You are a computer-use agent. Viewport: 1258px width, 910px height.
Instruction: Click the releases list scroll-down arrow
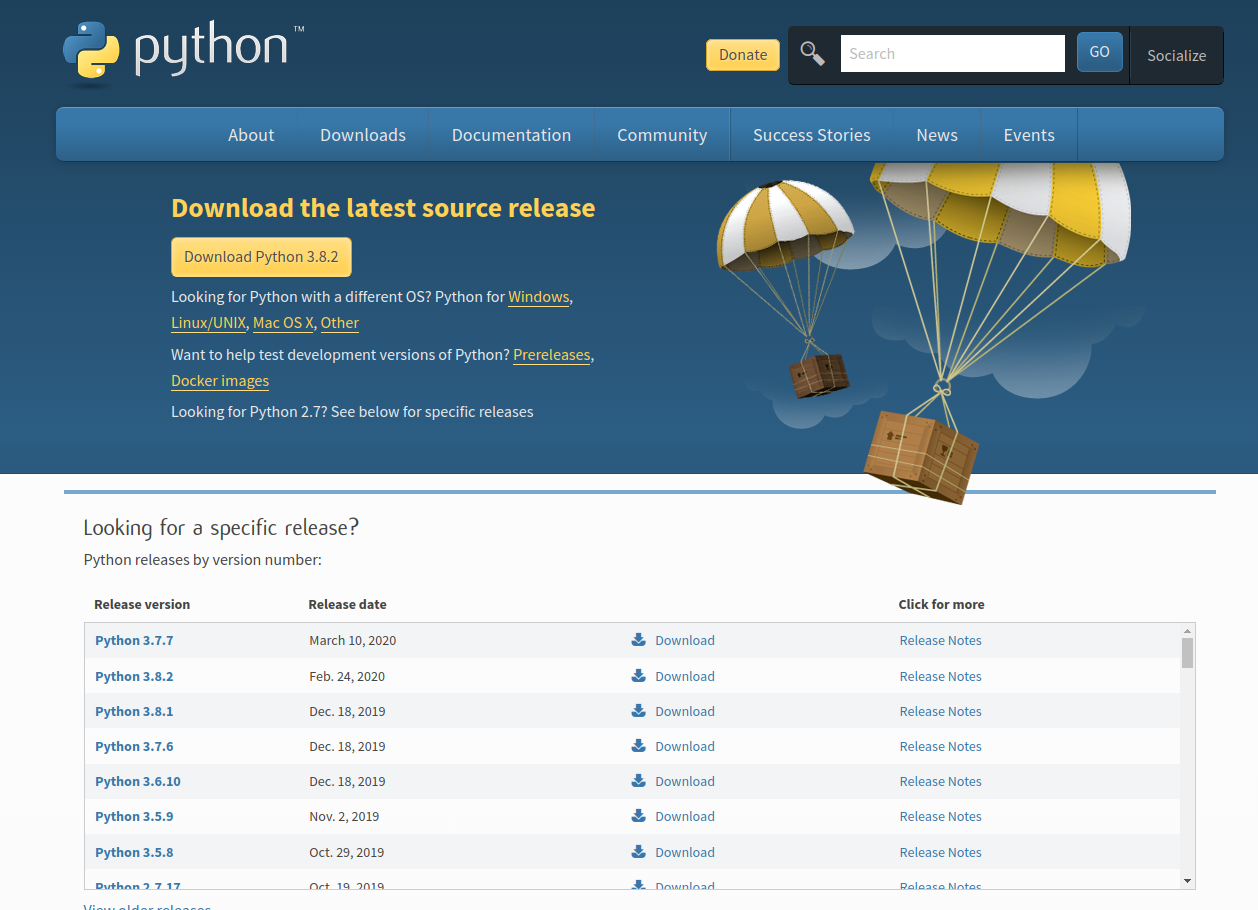[1187, 881]
